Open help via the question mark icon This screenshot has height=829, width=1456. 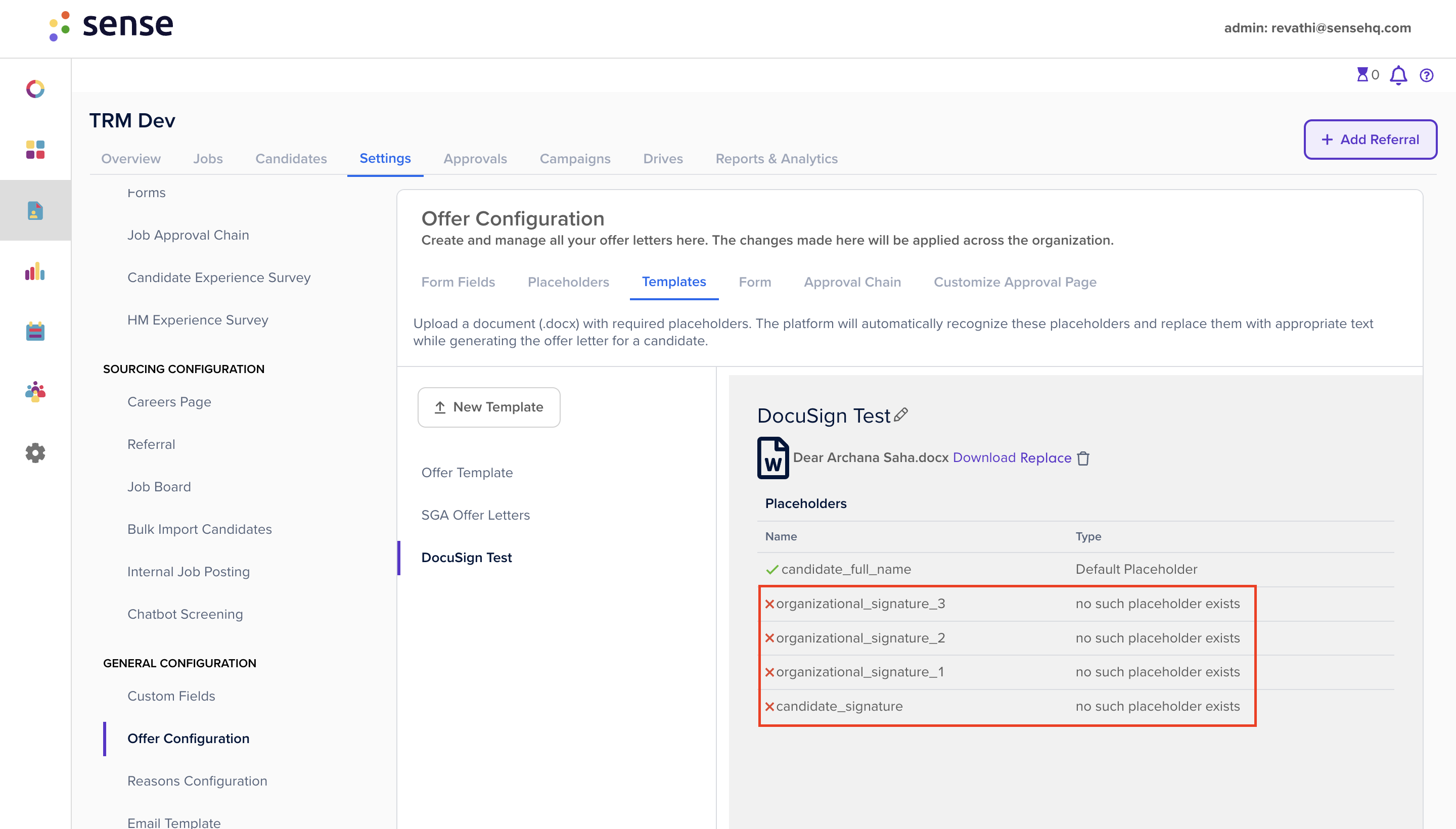(1426, 75)
